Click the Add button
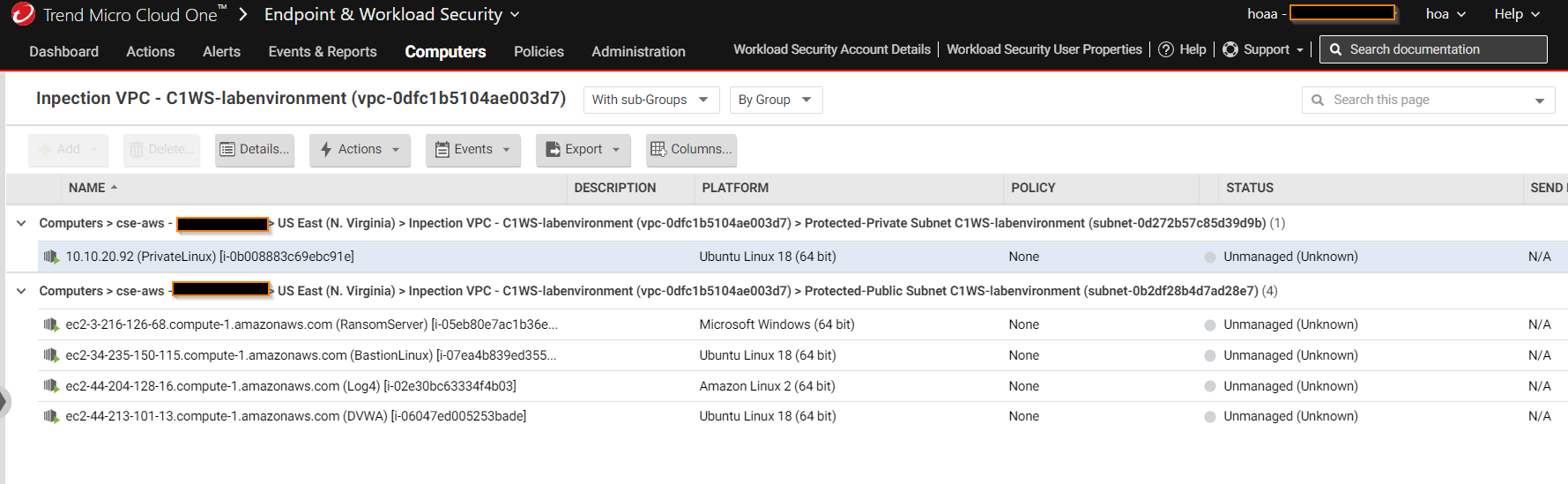 pos(68,150)
